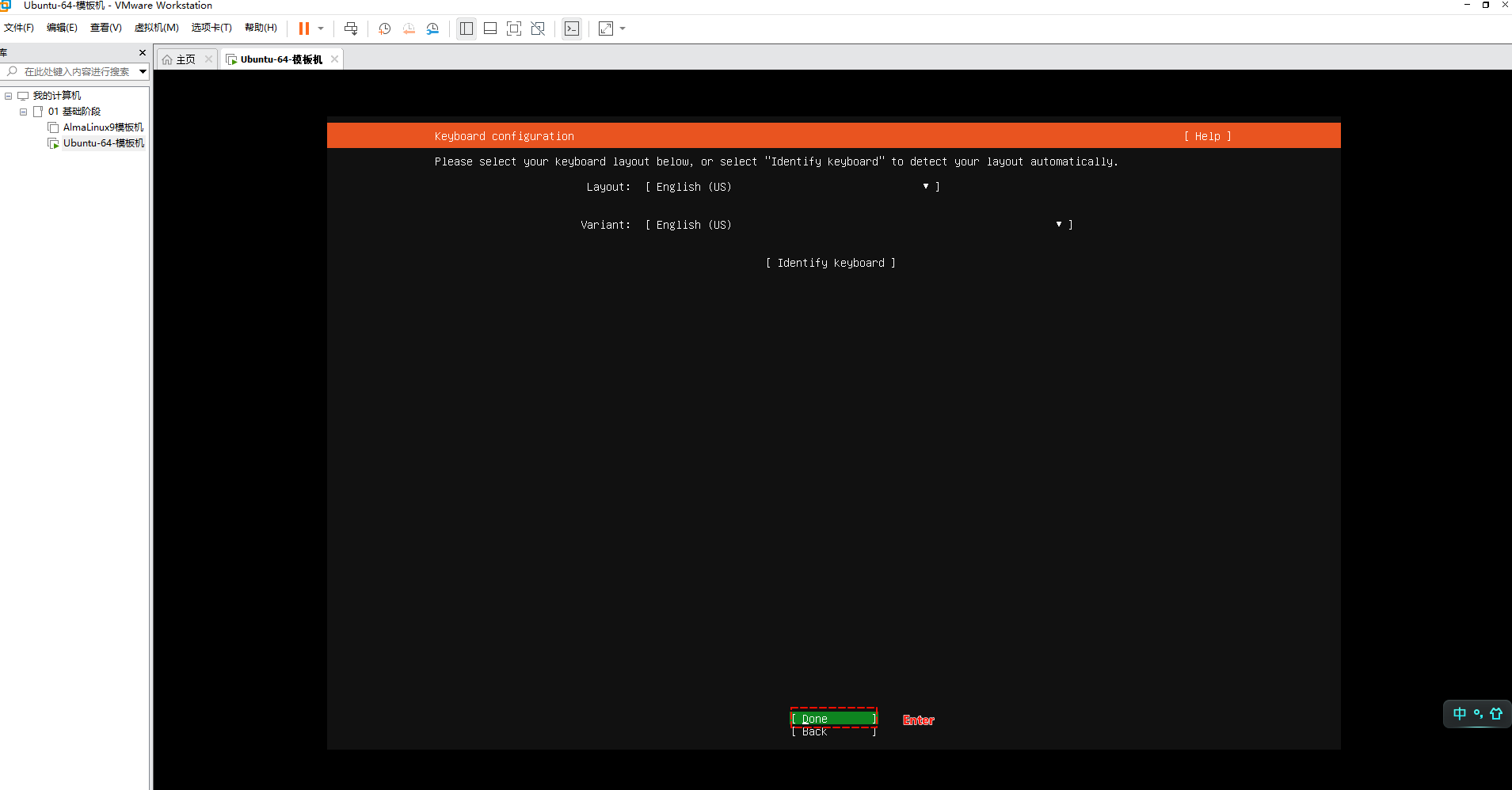Click the stretch guest display icon
The height and width of the screenshot is (790, 1512).
coord(606,28)
